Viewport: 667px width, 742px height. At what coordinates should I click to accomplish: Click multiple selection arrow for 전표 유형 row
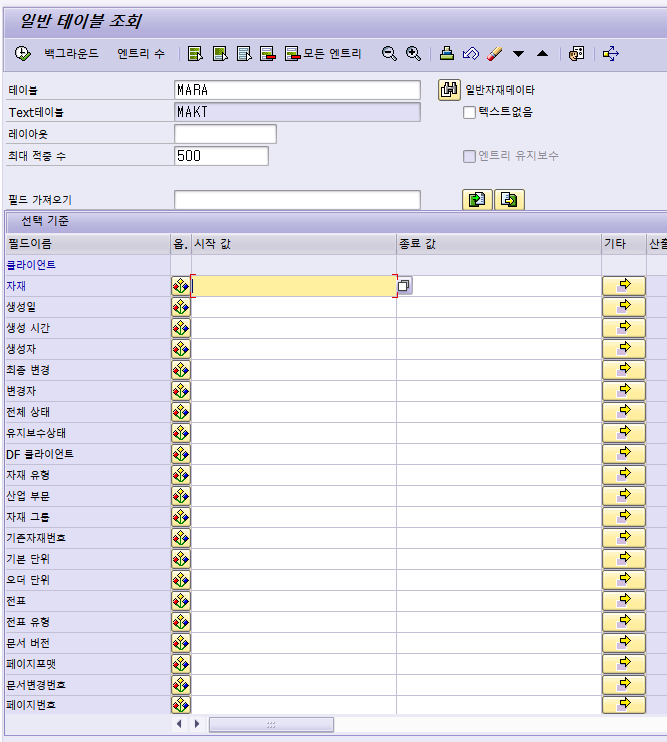(x=623, y=622)
